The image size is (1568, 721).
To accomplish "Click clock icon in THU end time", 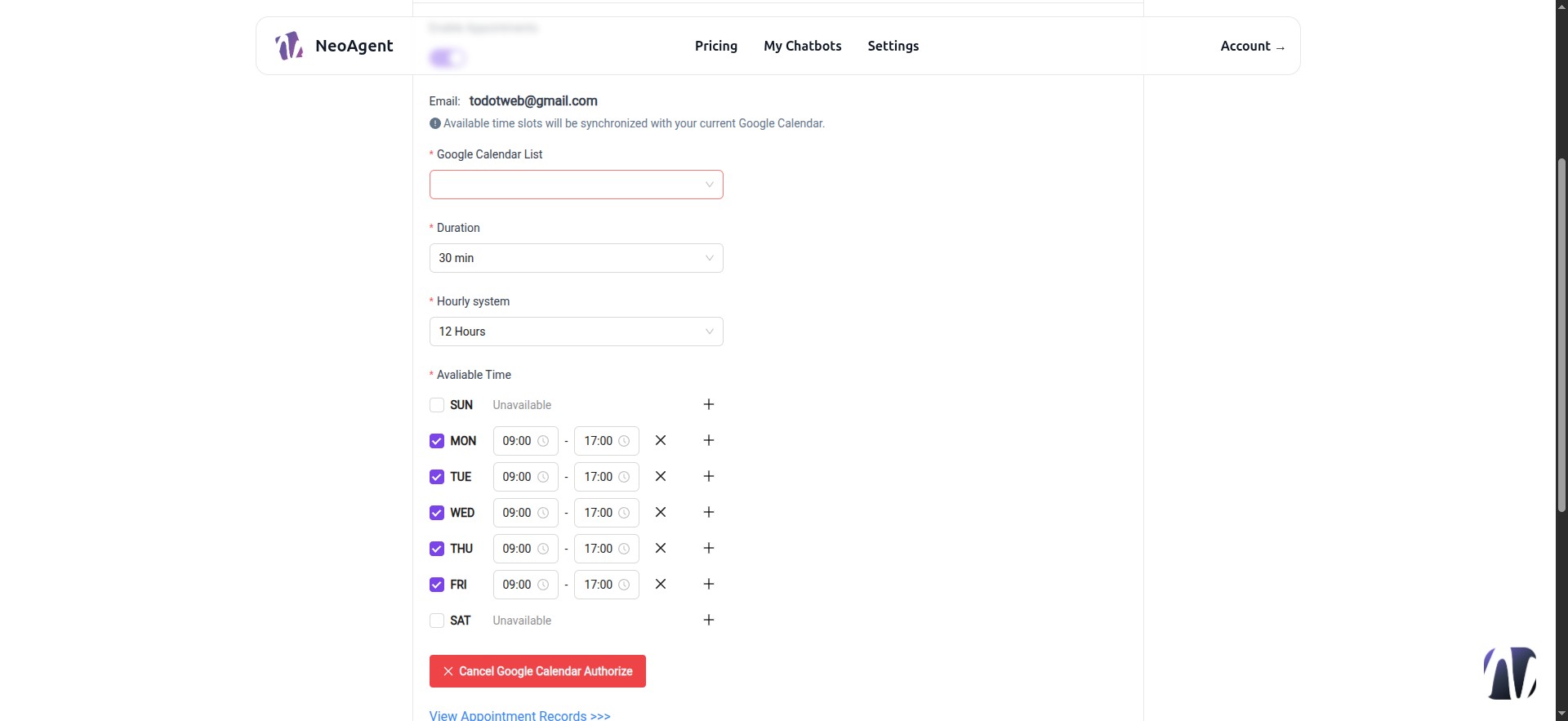I will click(x=624, y=549).
